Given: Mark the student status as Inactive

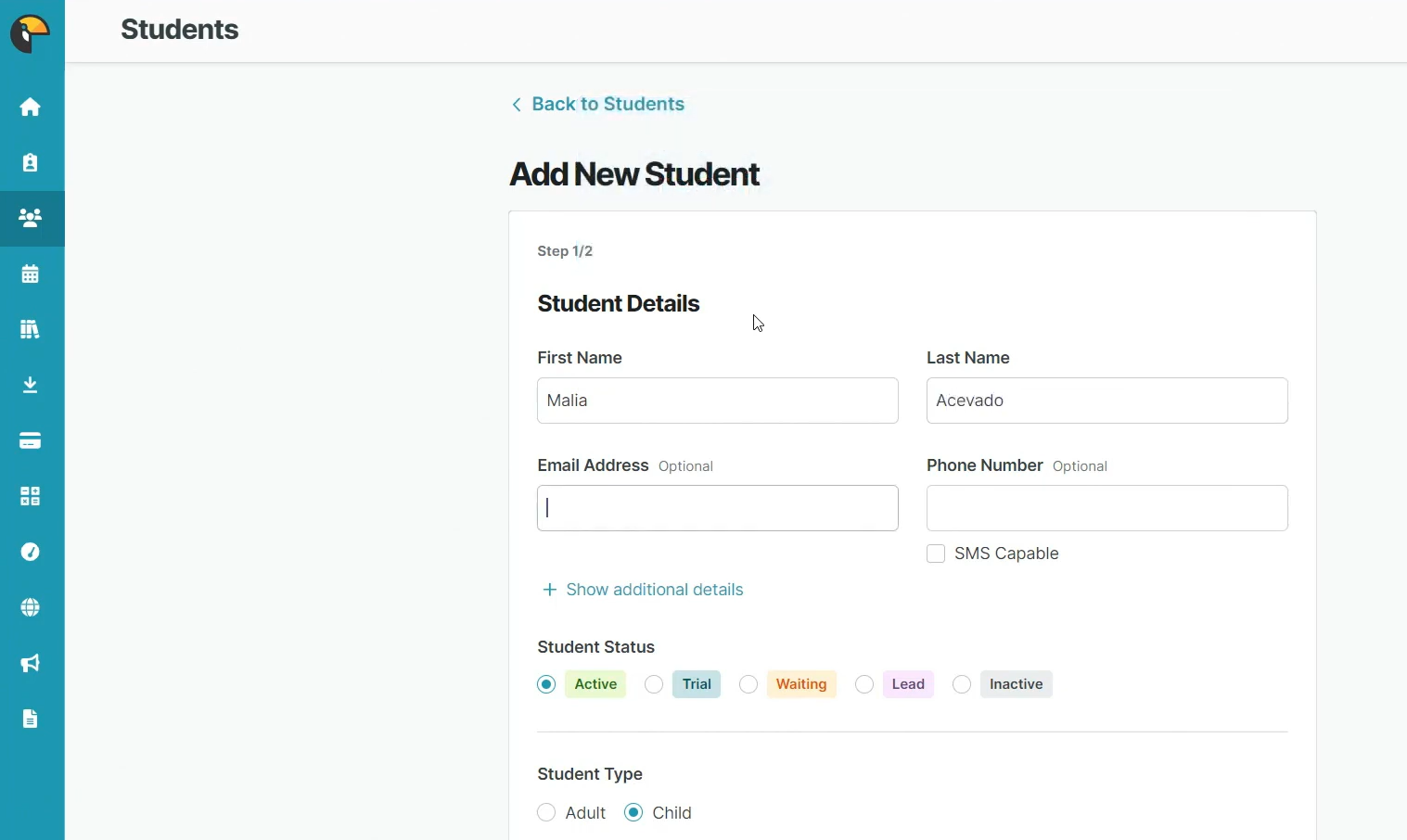Looking at the screenshot, I should click(962, 684).
